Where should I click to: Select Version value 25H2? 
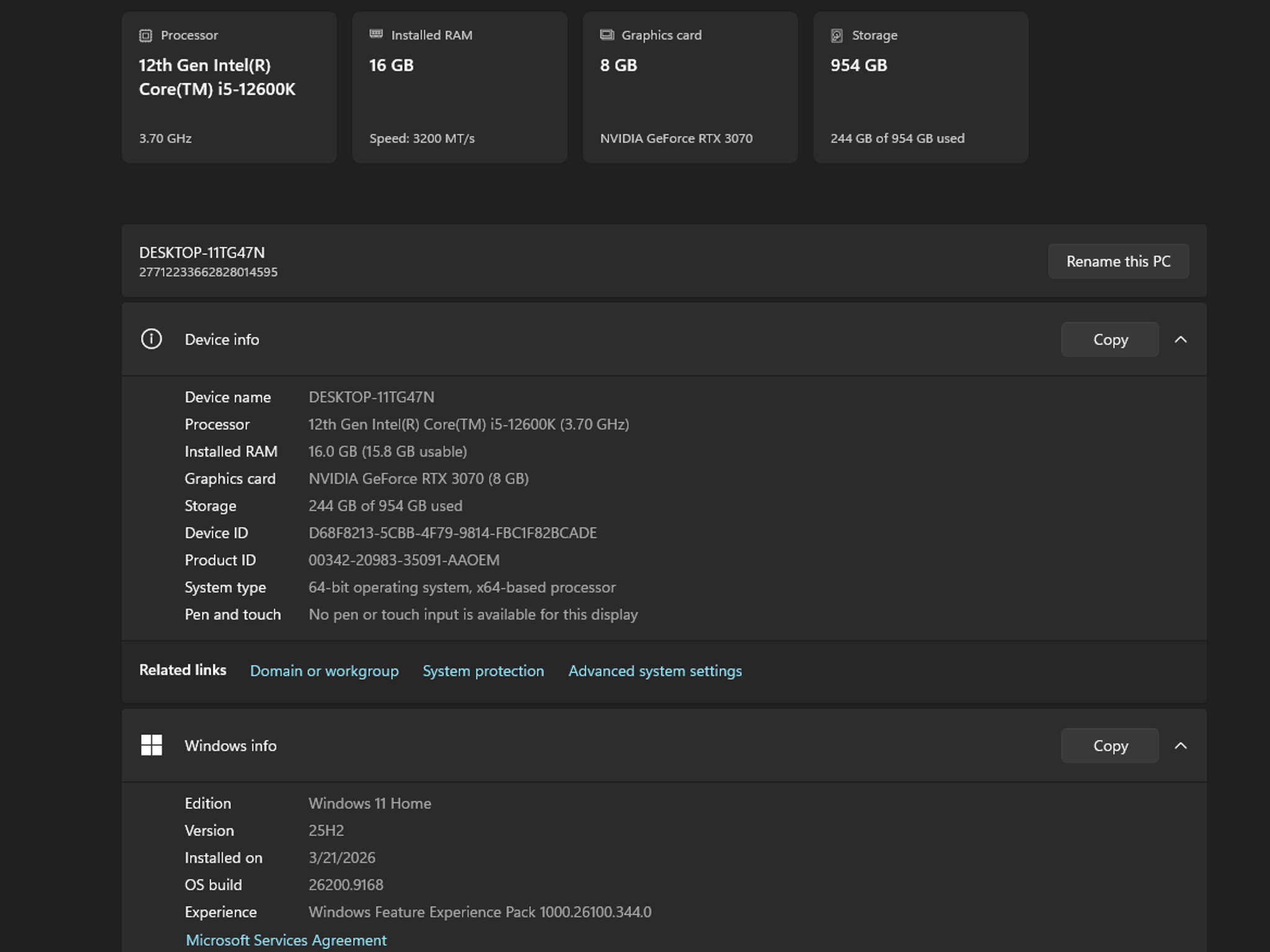326,831
